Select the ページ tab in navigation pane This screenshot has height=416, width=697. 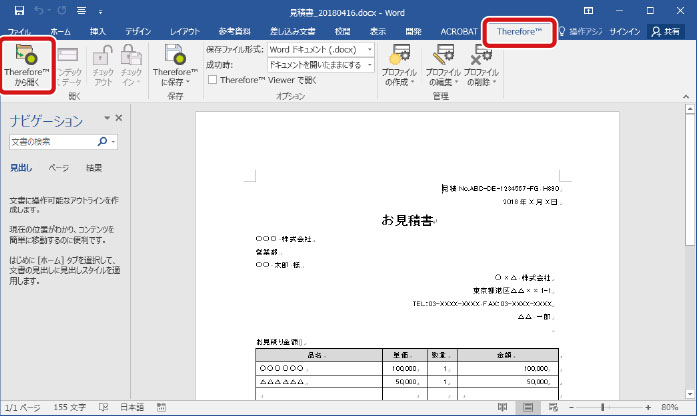58,167
